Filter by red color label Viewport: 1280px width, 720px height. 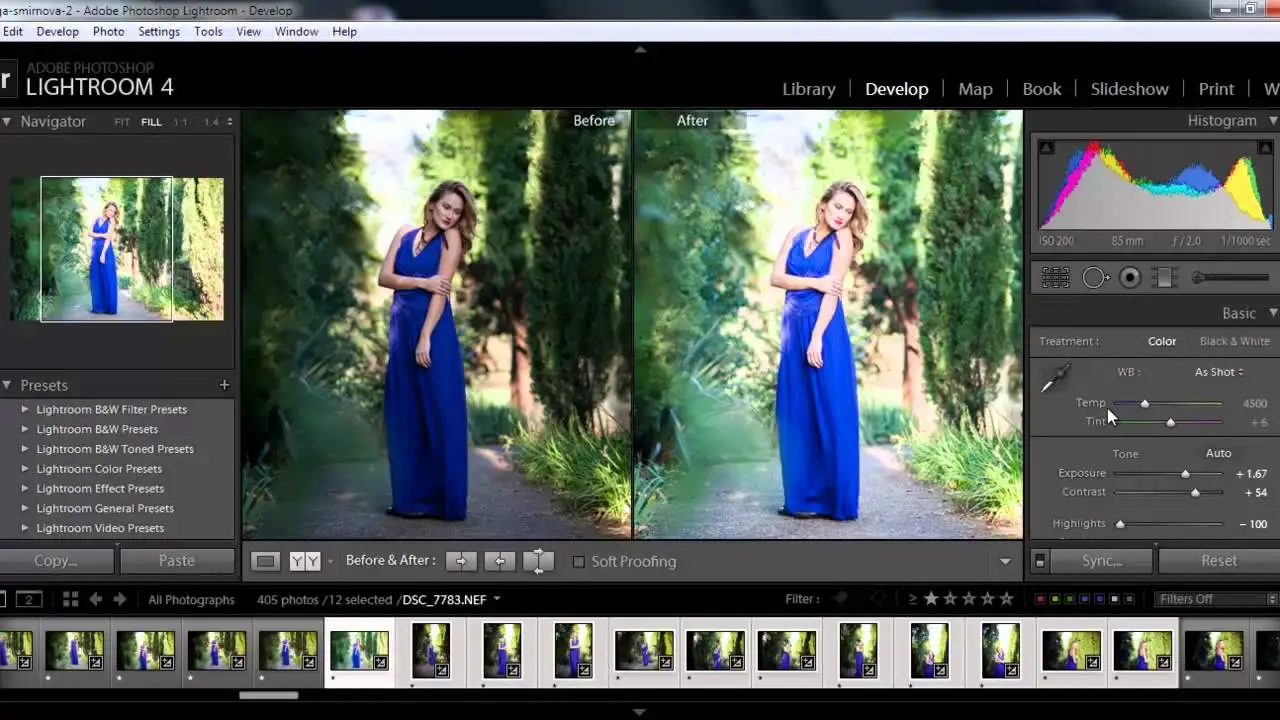[1040, 599]
